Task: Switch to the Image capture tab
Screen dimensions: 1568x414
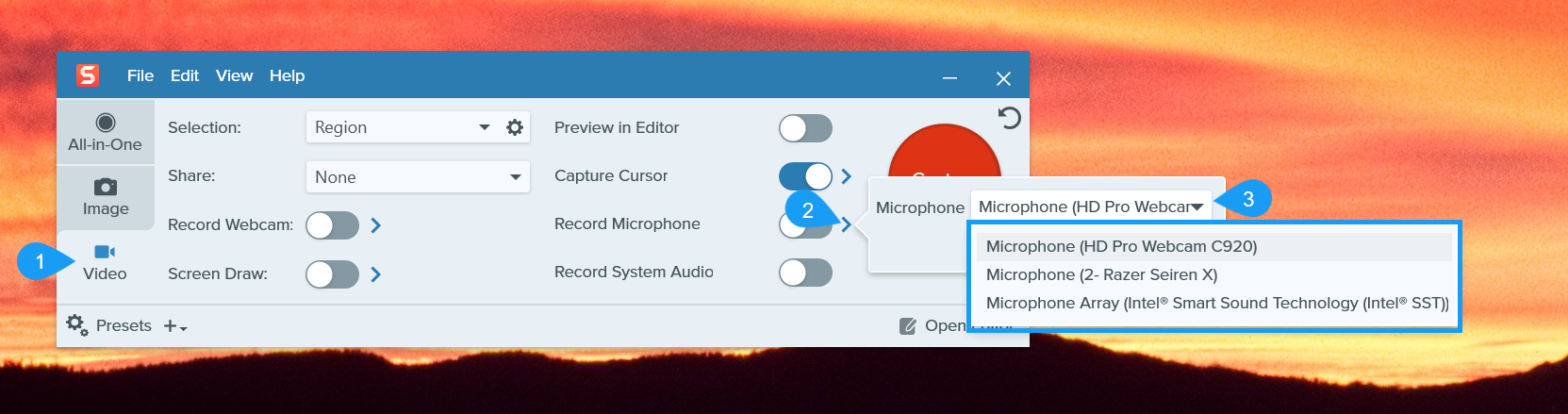Action: 106,197
